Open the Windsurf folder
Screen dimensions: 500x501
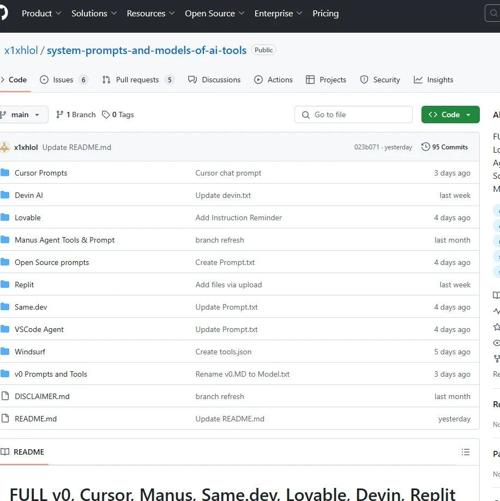(x=30, y=352)
